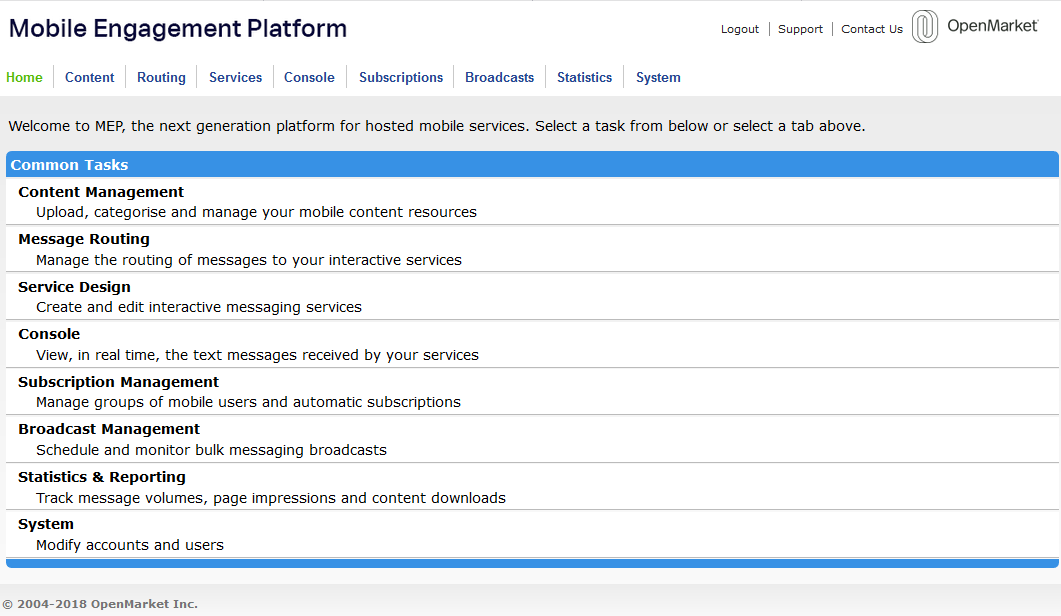
Task: Click the Common Tasks panel header
Action: point(532,164)
